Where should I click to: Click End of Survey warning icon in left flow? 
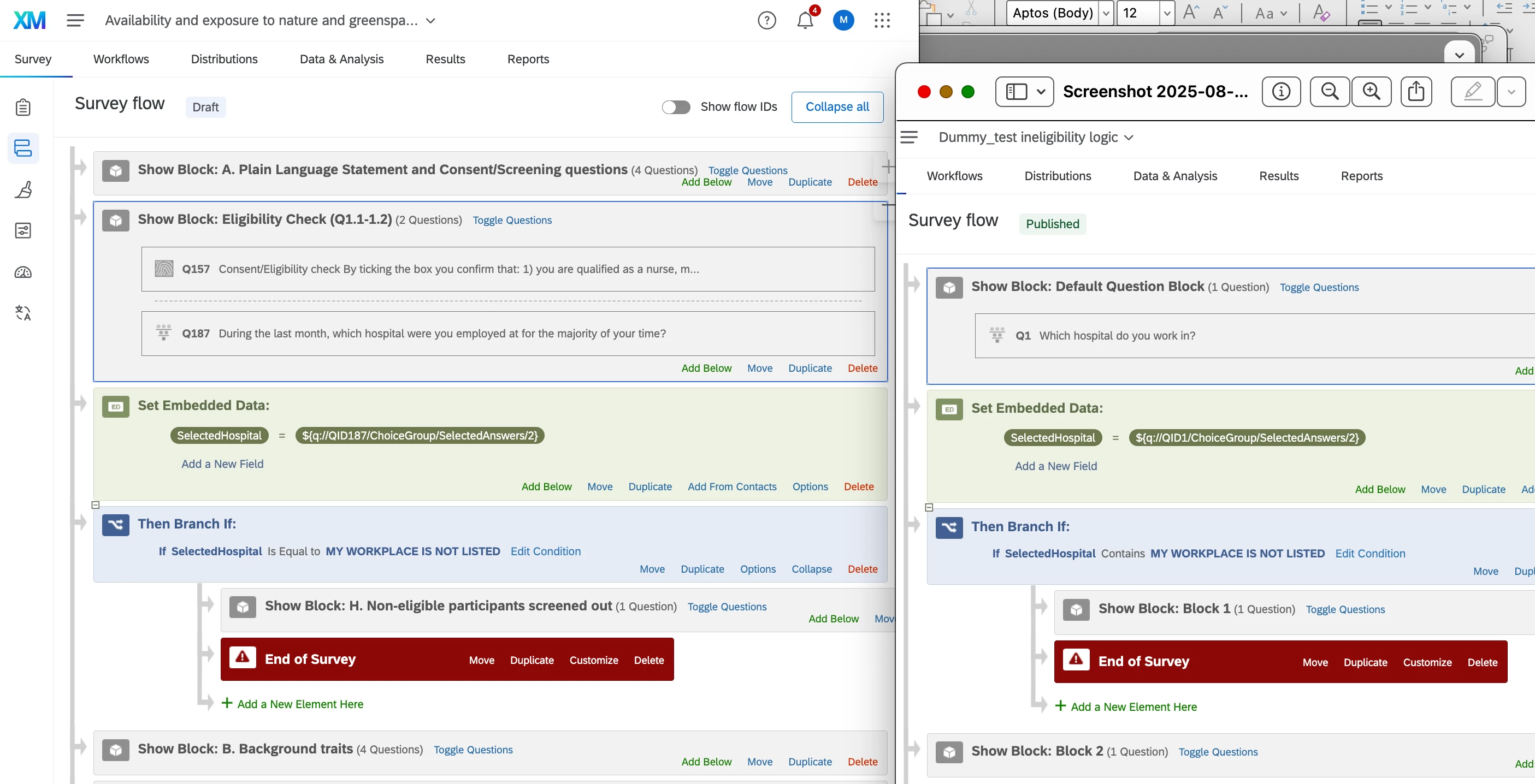(243, 657)
